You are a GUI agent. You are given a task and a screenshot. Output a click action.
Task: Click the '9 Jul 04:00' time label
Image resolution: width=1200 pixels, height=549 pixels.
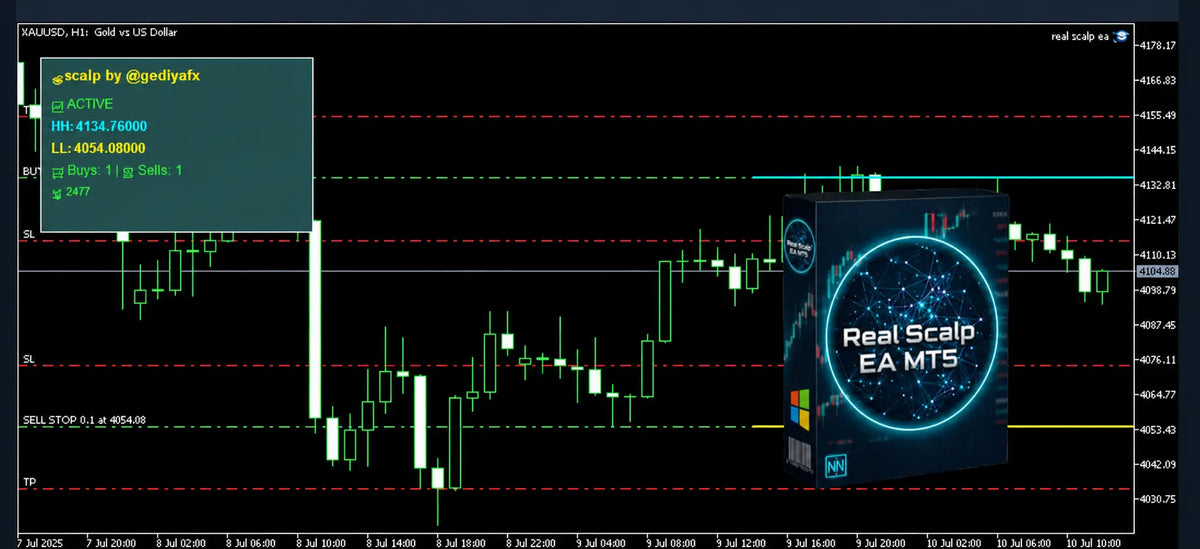[601, 541]
